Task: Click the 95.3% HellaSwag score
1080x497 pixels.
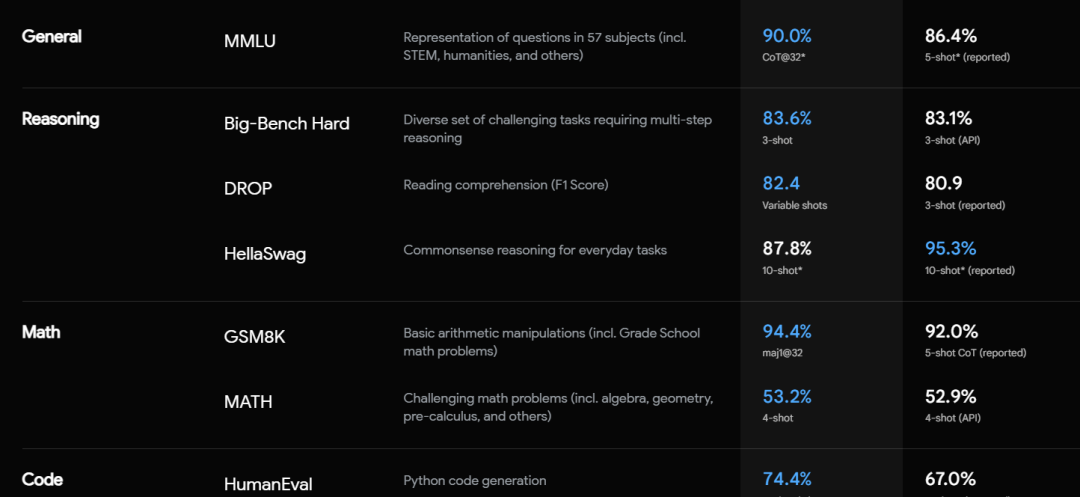Action: (950, 249)
